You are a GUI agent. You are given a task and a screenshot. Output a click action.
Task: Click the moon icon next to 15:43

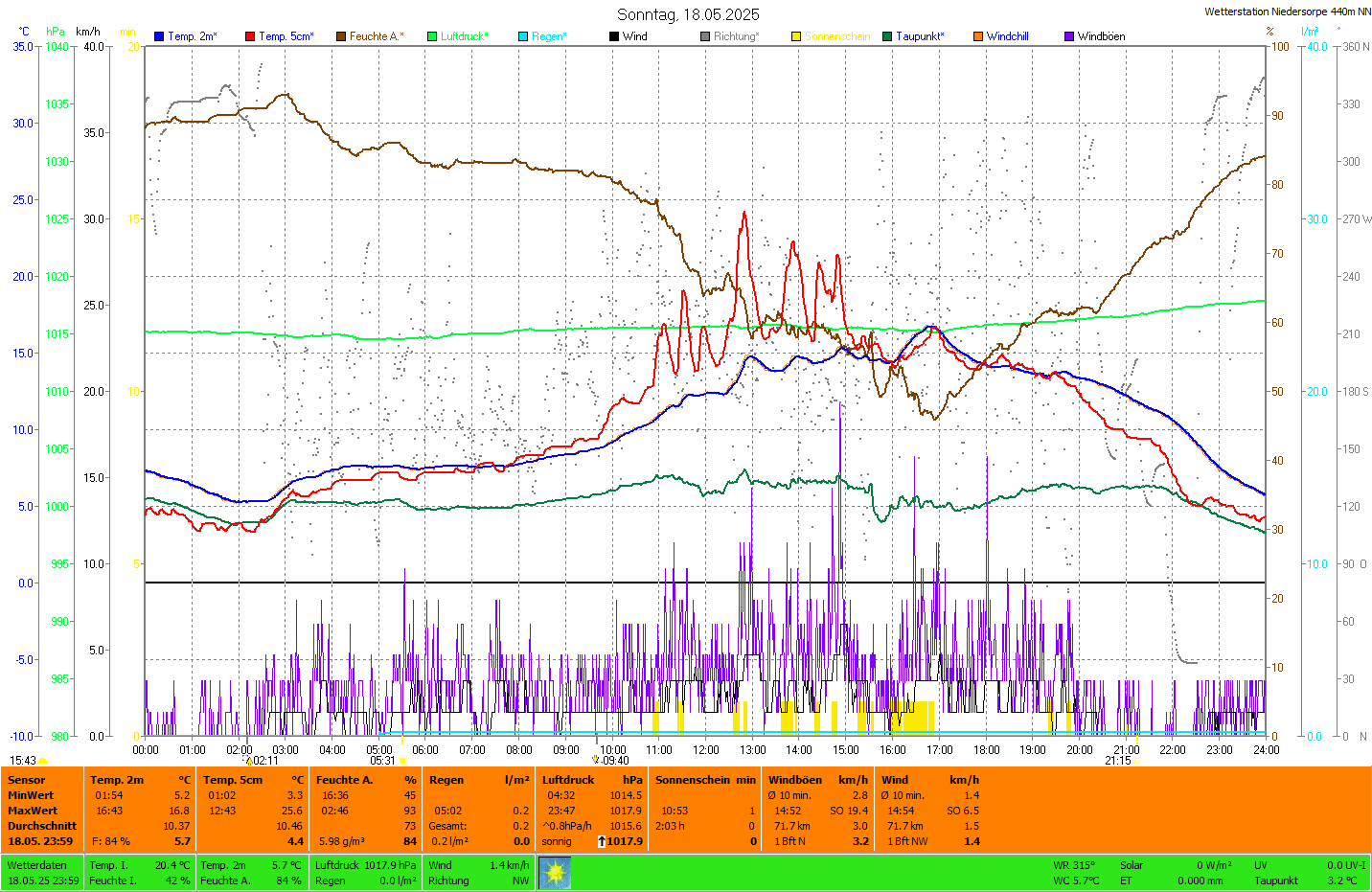pos(43,761)
